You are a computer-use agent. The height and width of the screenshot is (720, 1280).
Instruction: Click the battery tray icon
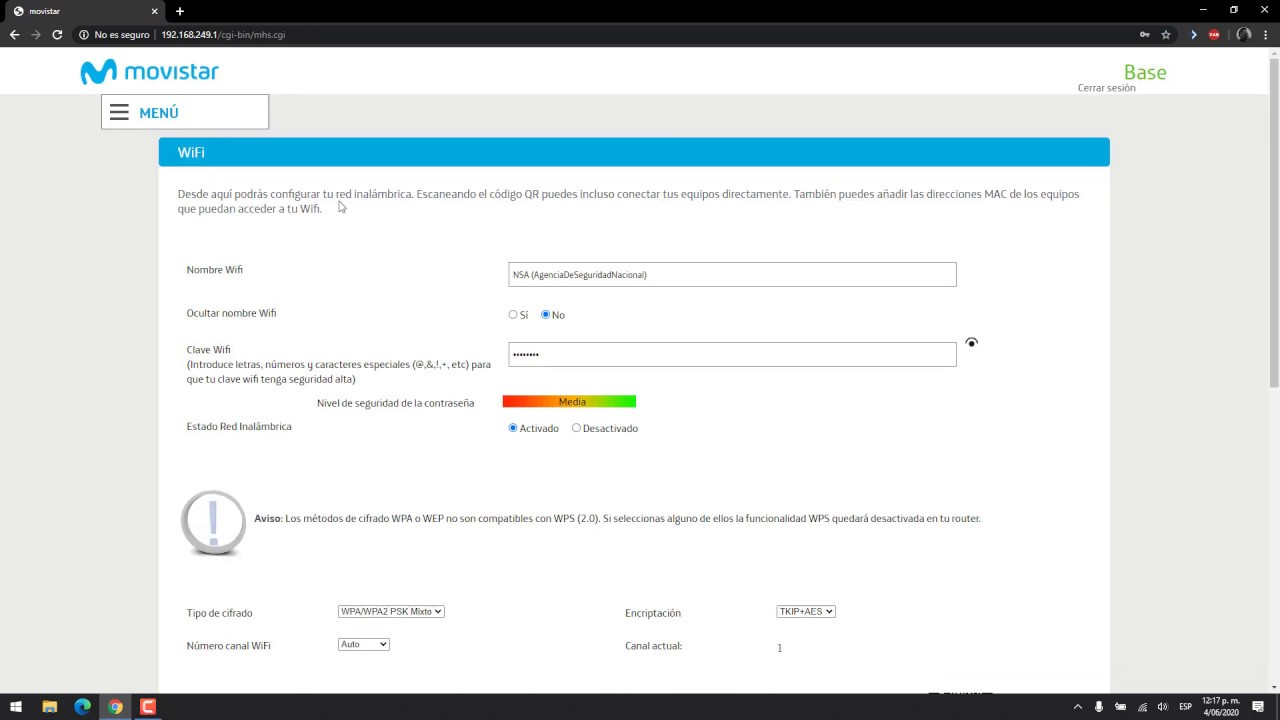[x=1121, y=707]
